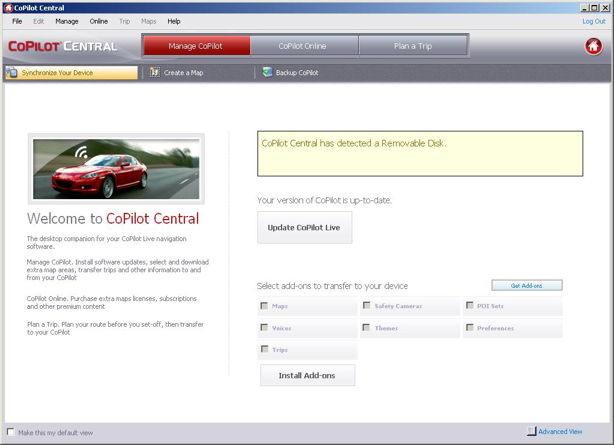This screenshot has width=614, height=445.
Task: Click the Advanced View icon
Action: [532, 432]
